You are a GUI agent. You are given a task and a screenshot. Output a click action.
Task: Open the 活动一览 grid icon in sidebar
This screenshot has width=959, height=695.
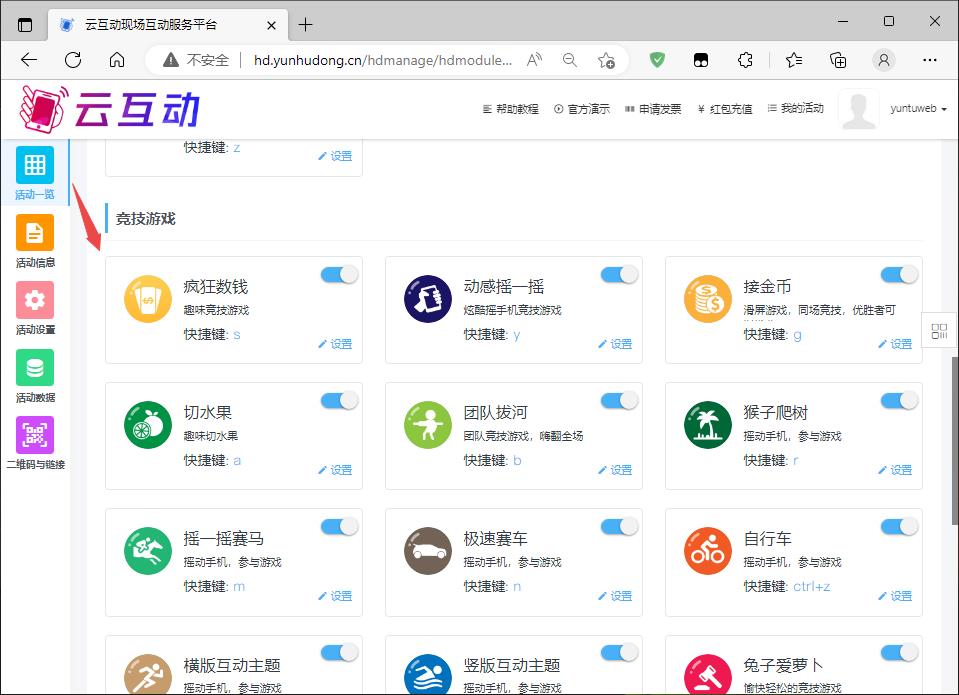coord(35,165)
